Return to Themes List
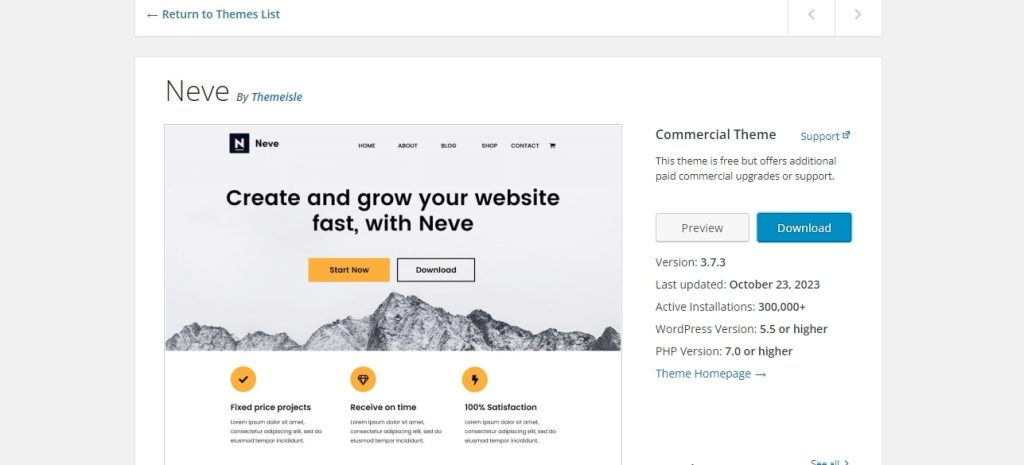The width and height of the screenshot is (1024, 465). pos(214,14)
